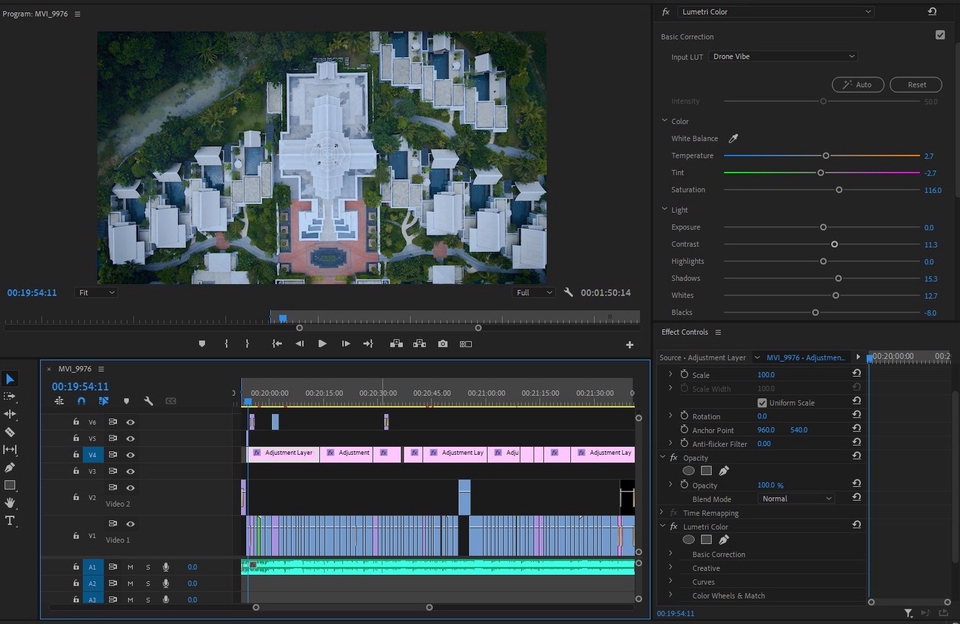This screenshot has height=624, width=960.
Task: Select the Selection tool arrow
Action: [10, 379]
